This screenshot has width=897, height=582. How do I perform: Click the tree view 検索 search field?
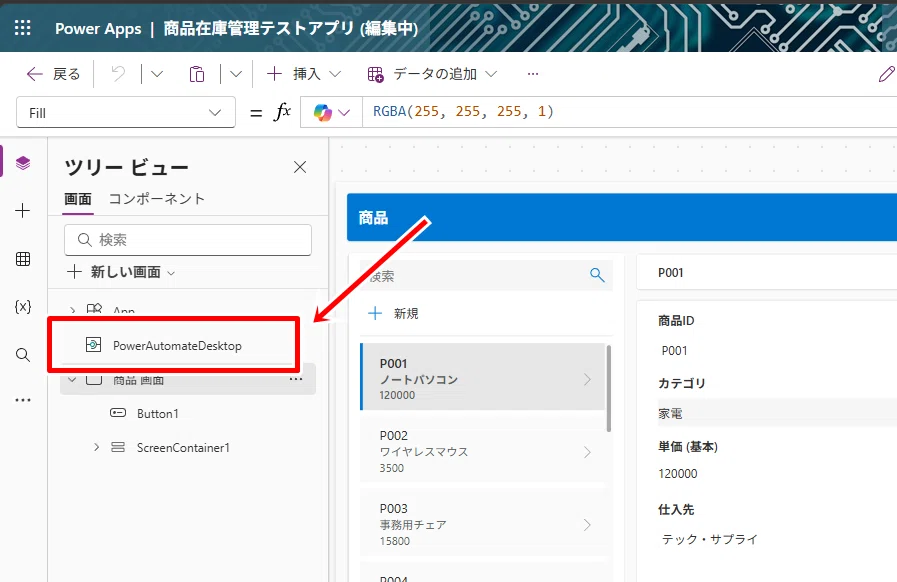click(x=188, y=240)
